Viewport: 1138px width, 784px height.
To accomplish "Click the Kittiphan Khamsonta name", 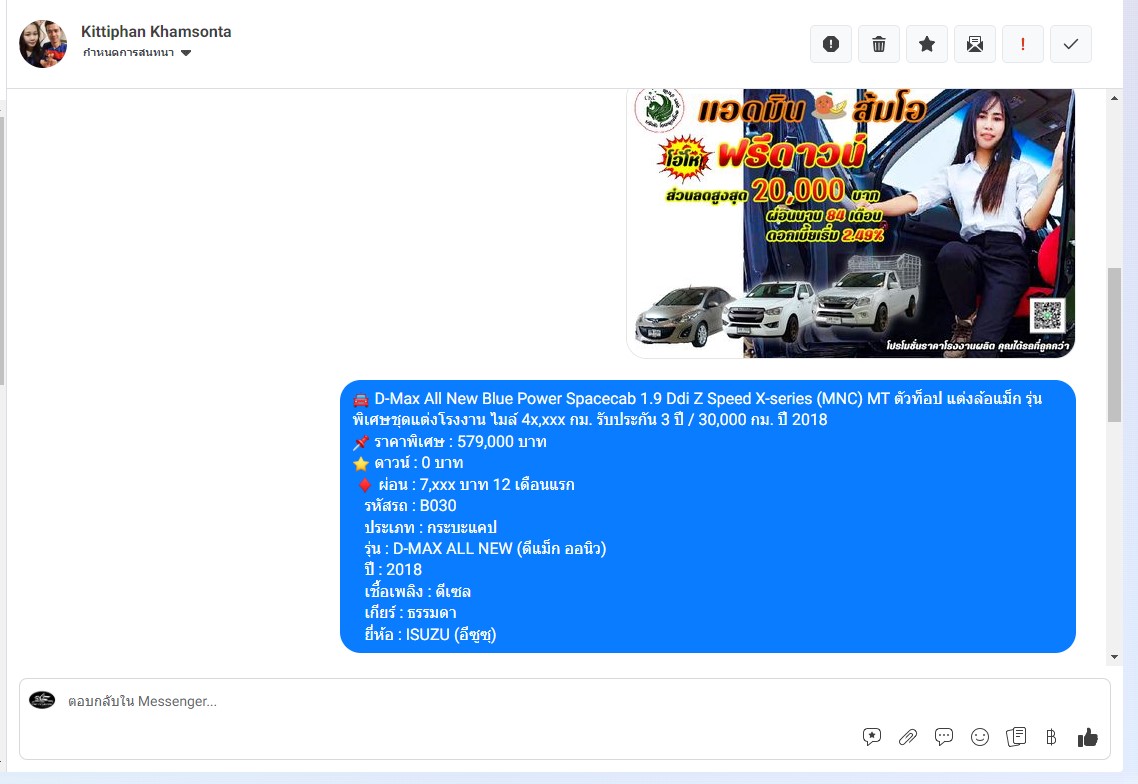I will click(x=156, y=32).
